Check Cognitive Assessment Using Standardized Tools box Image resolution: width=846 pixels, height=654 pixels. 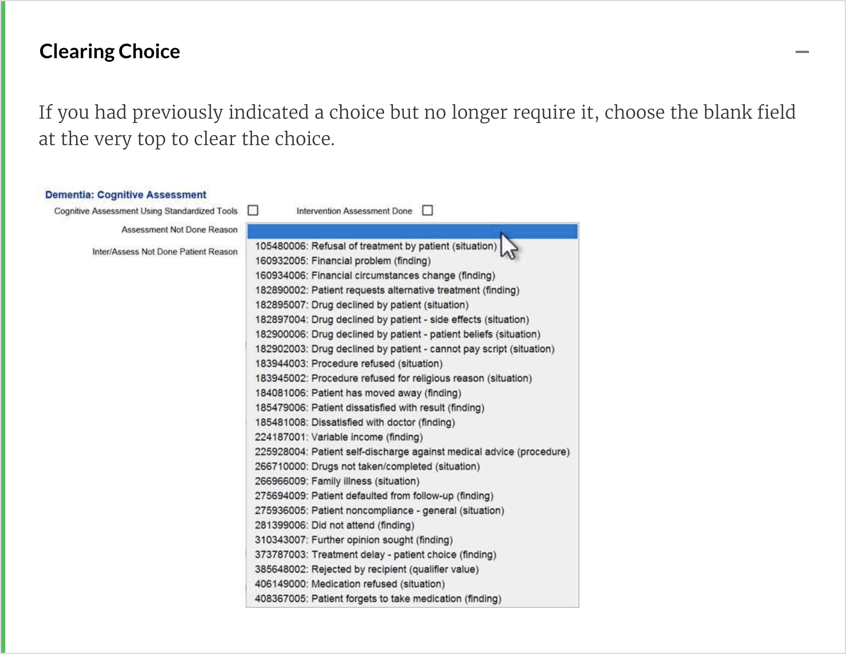pyautogui.click(x=253, y=211)
